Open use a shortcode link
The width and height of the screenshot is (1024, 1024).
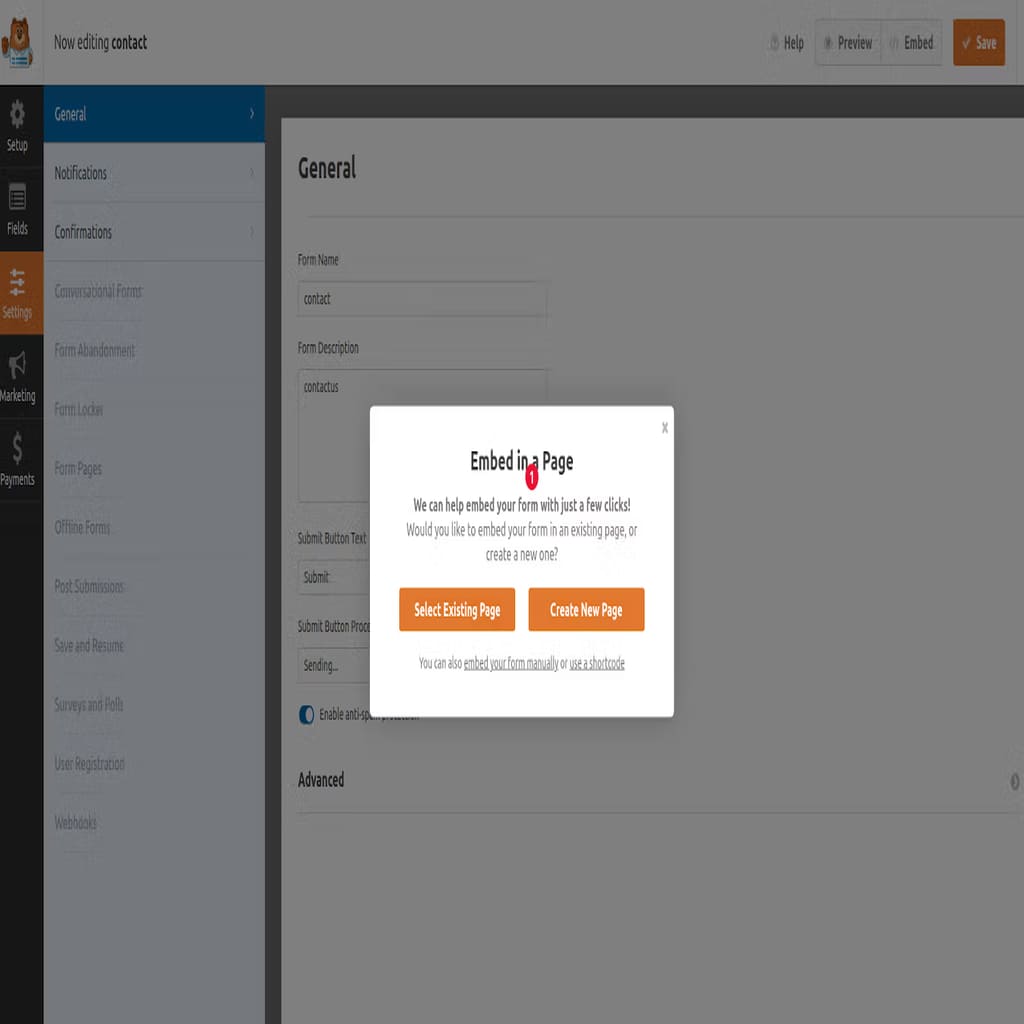[x=597, y=664]
